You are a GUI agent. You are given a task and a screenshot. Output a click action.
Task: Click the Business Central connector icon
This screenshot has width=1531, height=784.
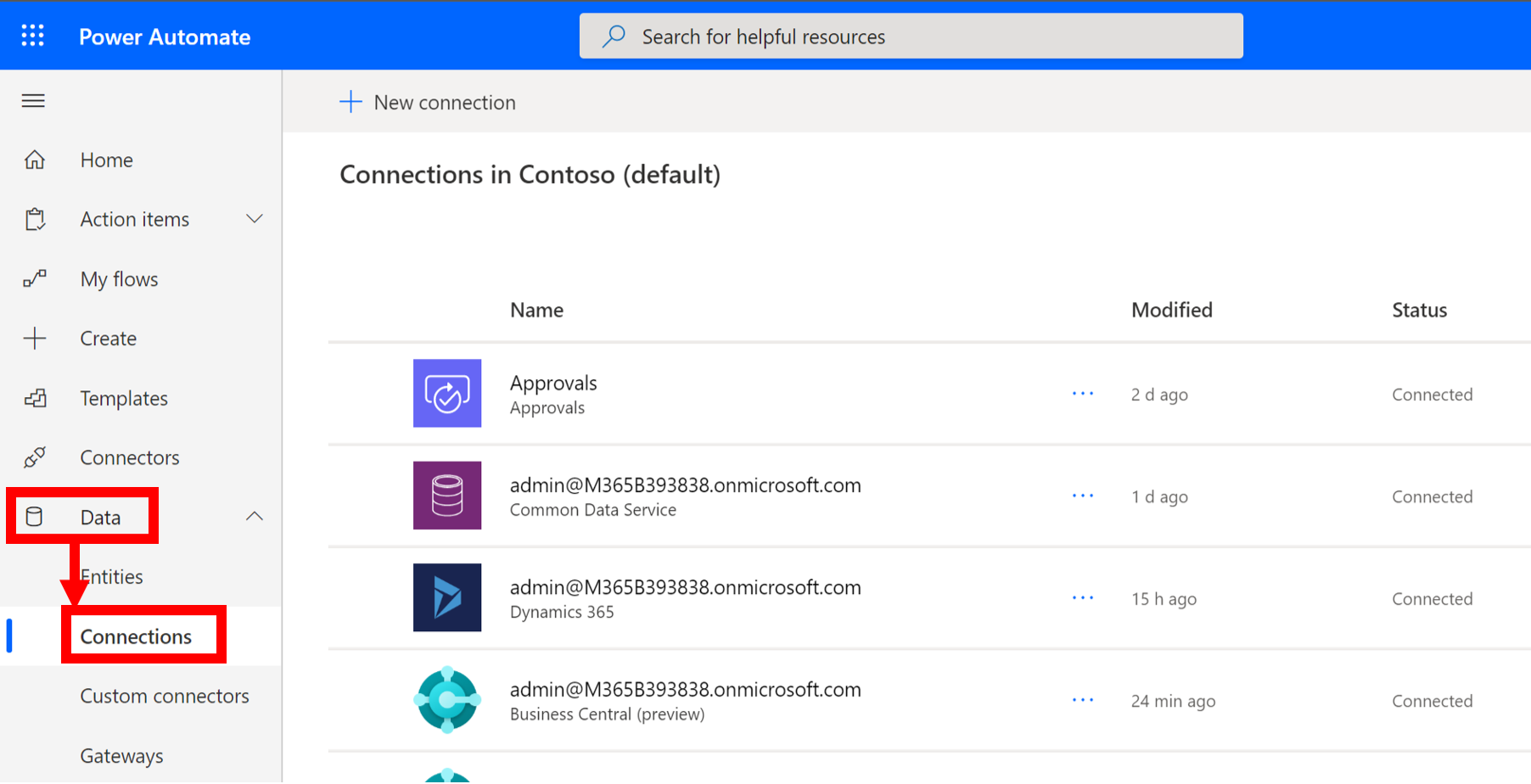pos(447,699)
